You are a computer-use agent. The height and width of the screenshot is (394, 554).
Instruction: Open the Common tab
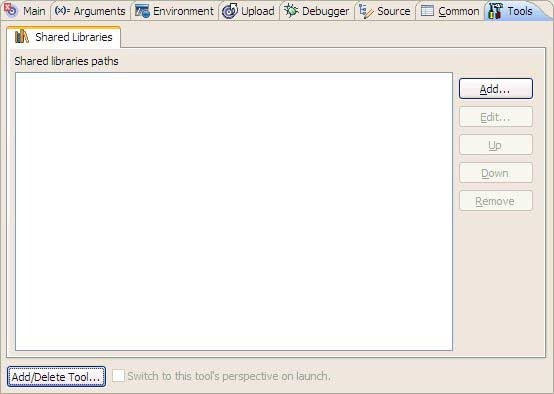[450, 11]
